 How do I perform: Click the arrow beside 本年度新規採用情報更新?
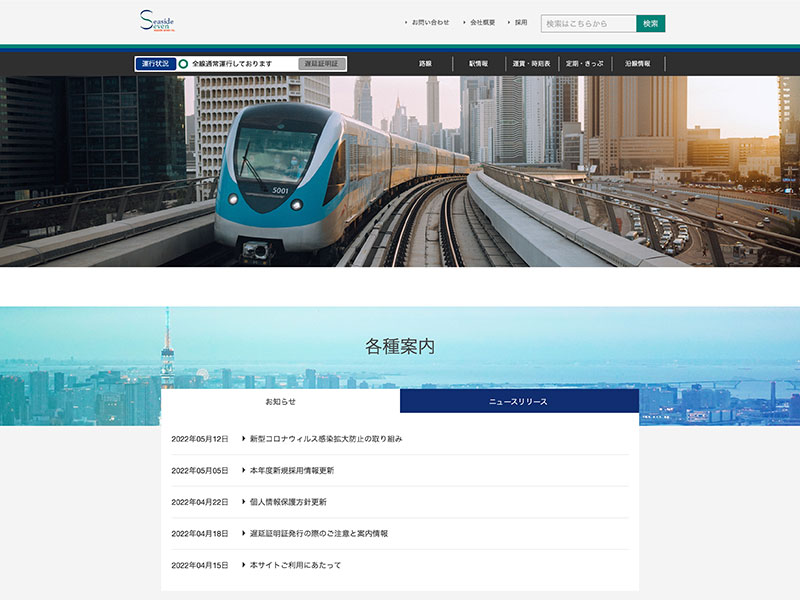[x=243, y=470]
